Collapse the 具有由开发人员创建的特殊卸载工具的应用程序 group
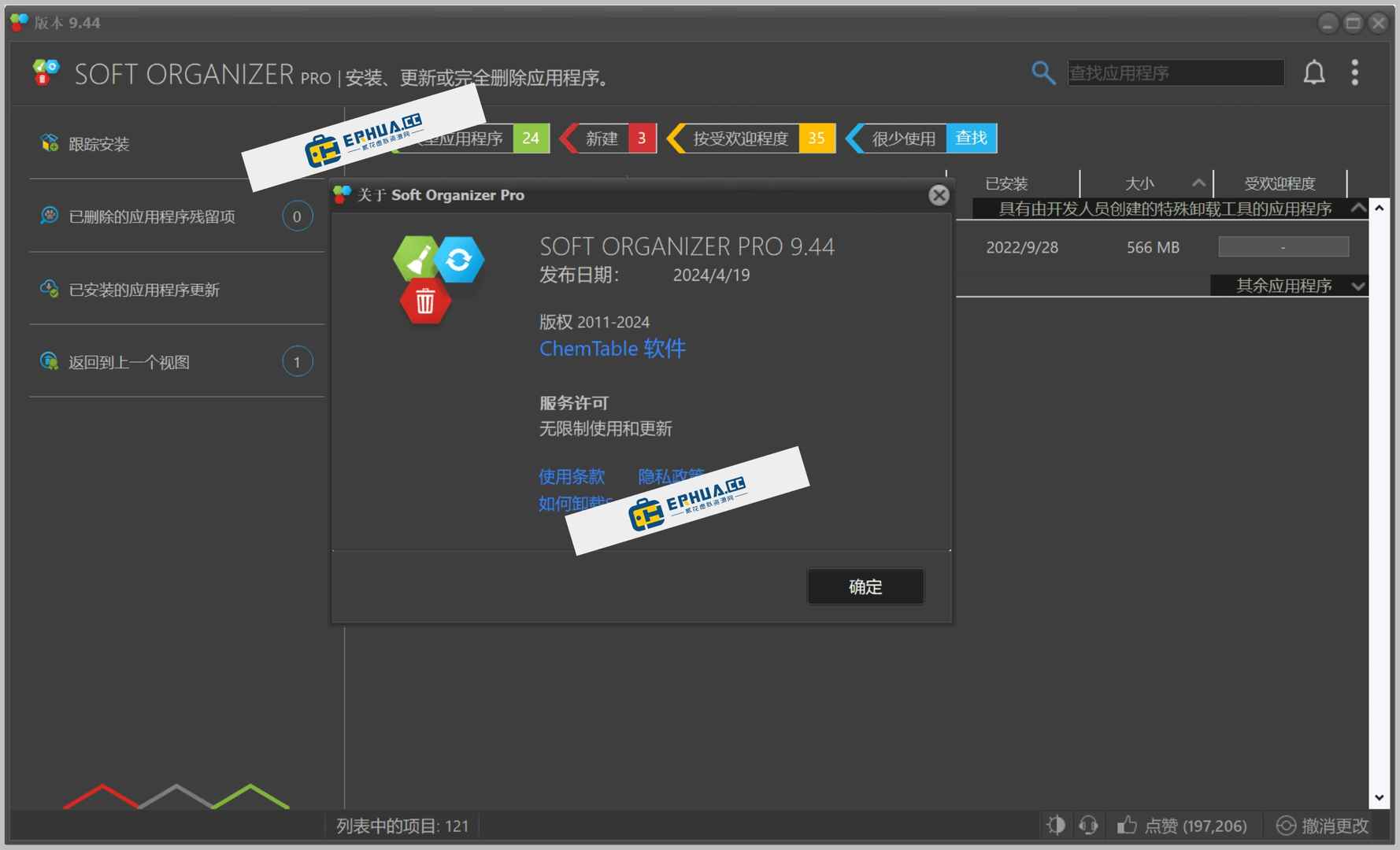1400x850 pixels. [x=1358, y=208]
